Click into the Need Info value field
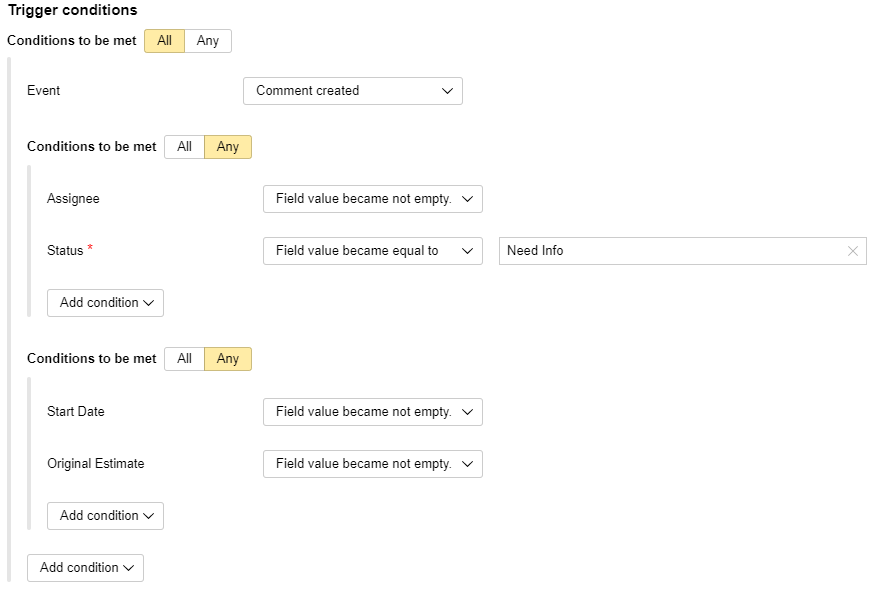The width and height of the screenshot is (871, 589). (672, 251)
